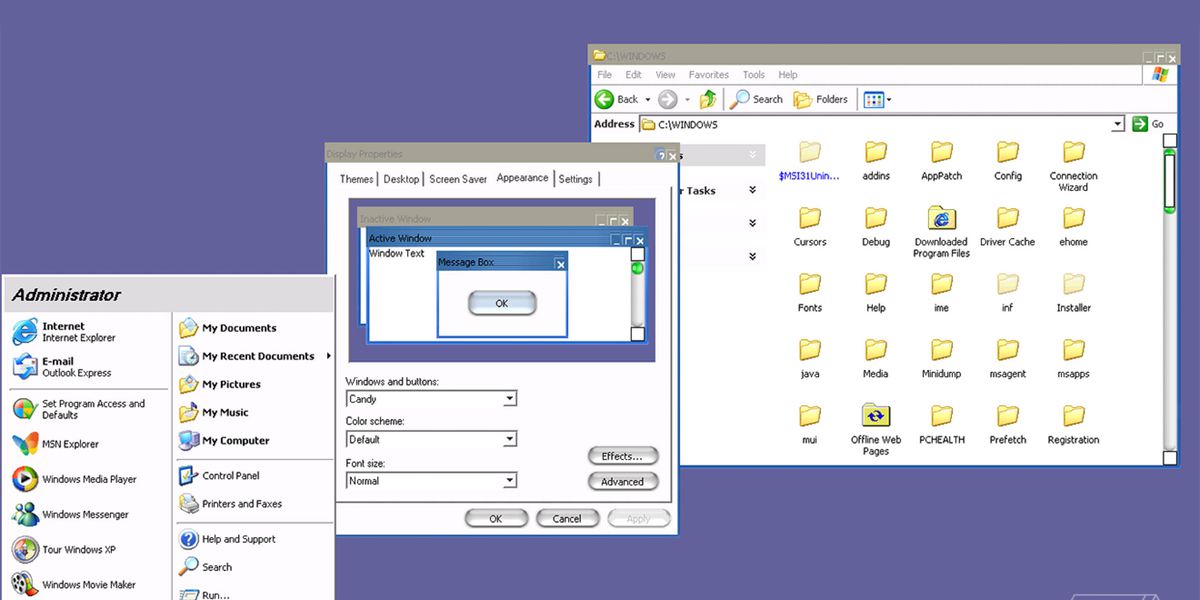Switch to the Settings tab
The image size is (1200, 600).
pyautogui.click(x=575, y=179)
